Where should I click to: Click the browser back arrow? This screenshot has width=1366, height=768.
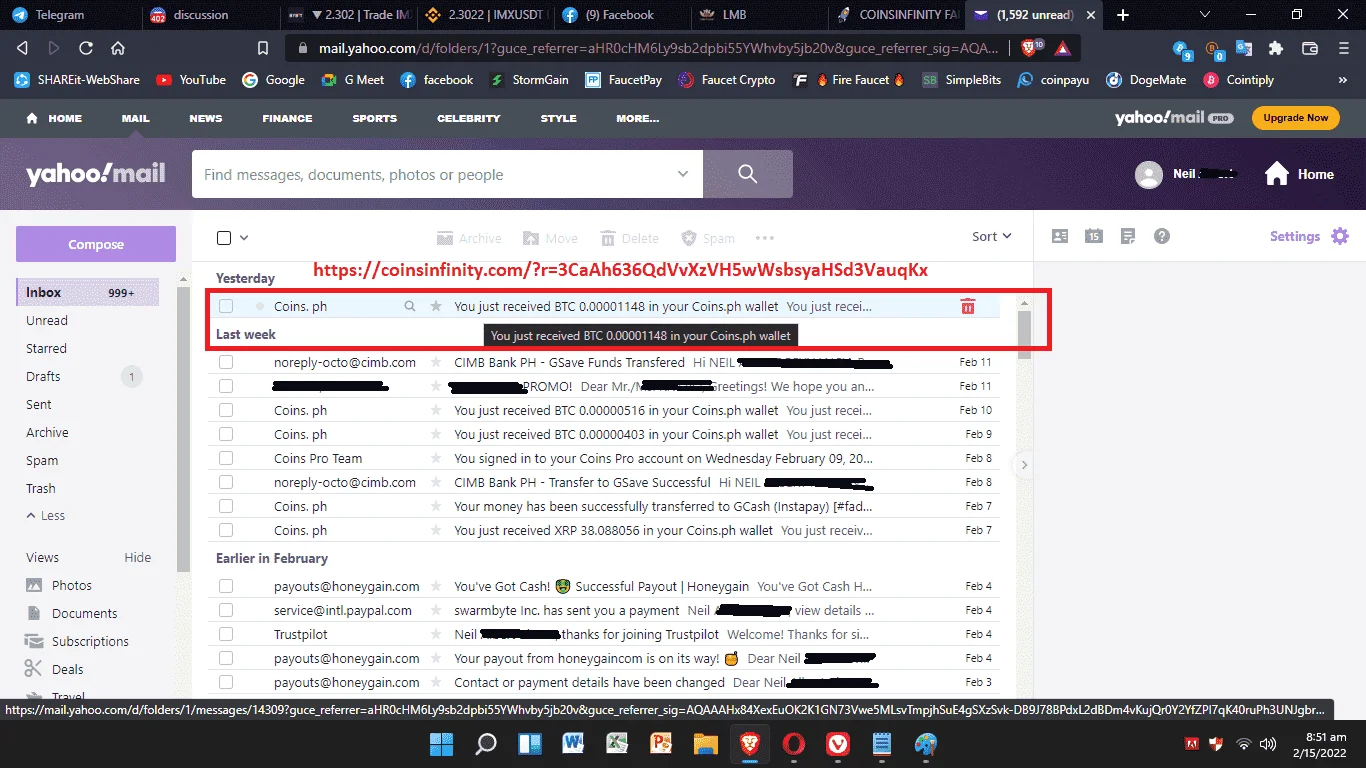[x=22, y=48]
